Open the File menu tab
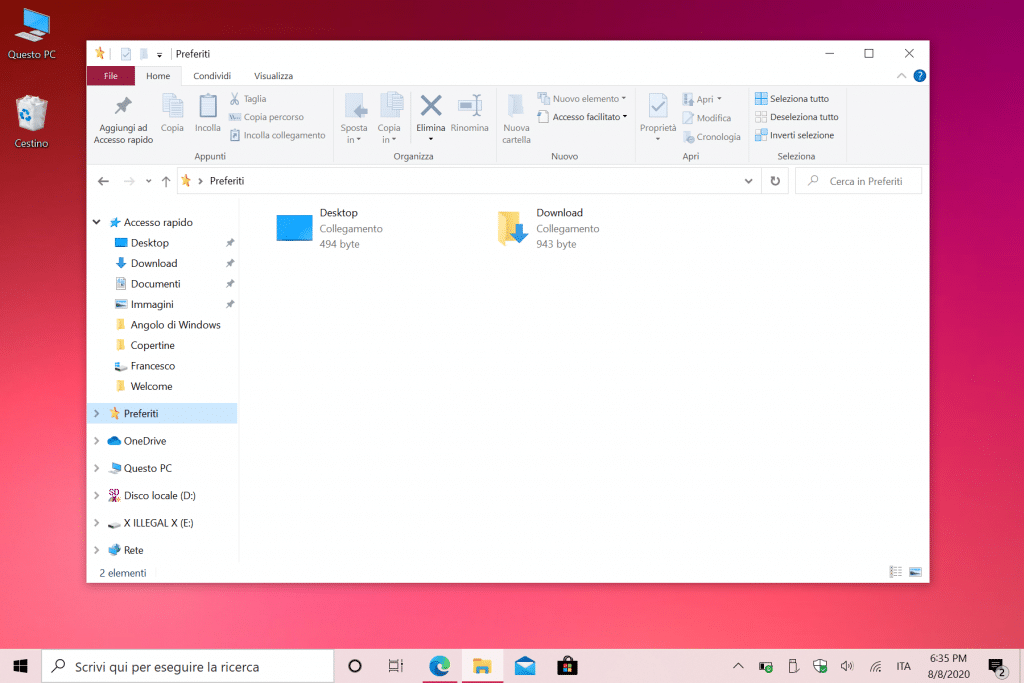Image resolution: width=1024 pixels, height=683 pixels. (111, 75)
